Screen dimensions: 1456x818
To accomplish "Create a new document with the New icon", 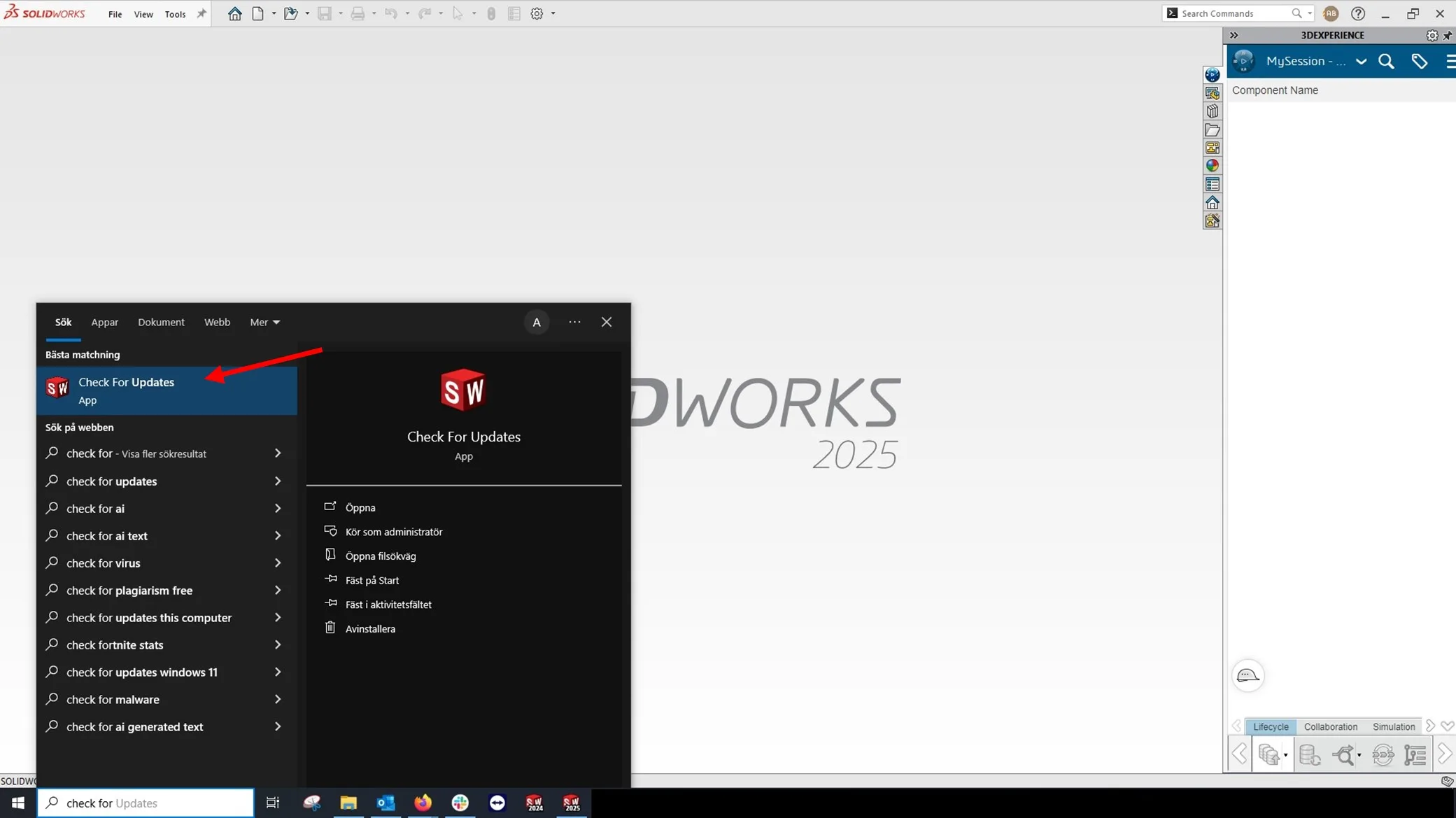I will pyautogui.click(x=258, y=13).
